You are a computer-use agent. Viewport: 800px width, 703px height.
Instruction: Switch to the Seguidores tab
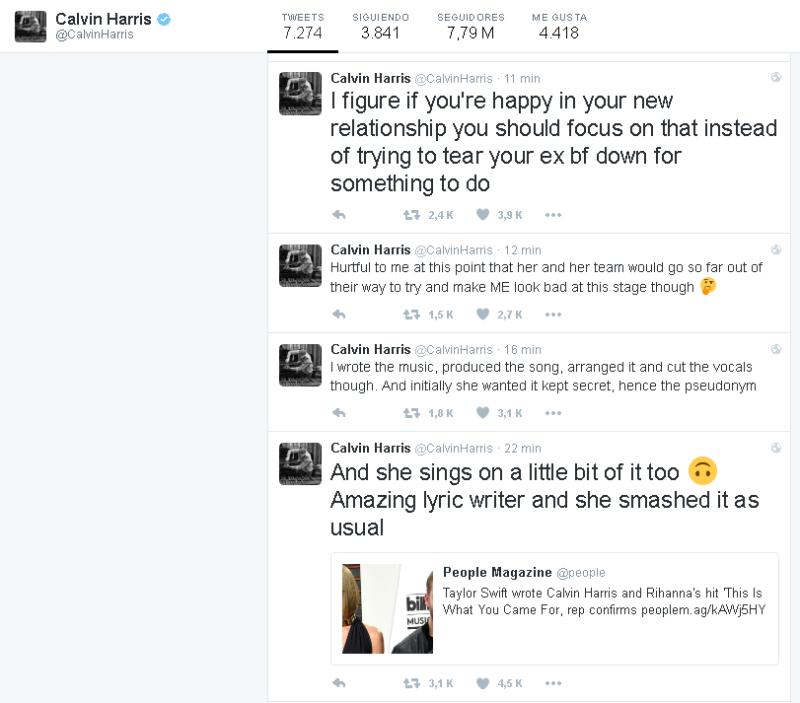(471, 26)
